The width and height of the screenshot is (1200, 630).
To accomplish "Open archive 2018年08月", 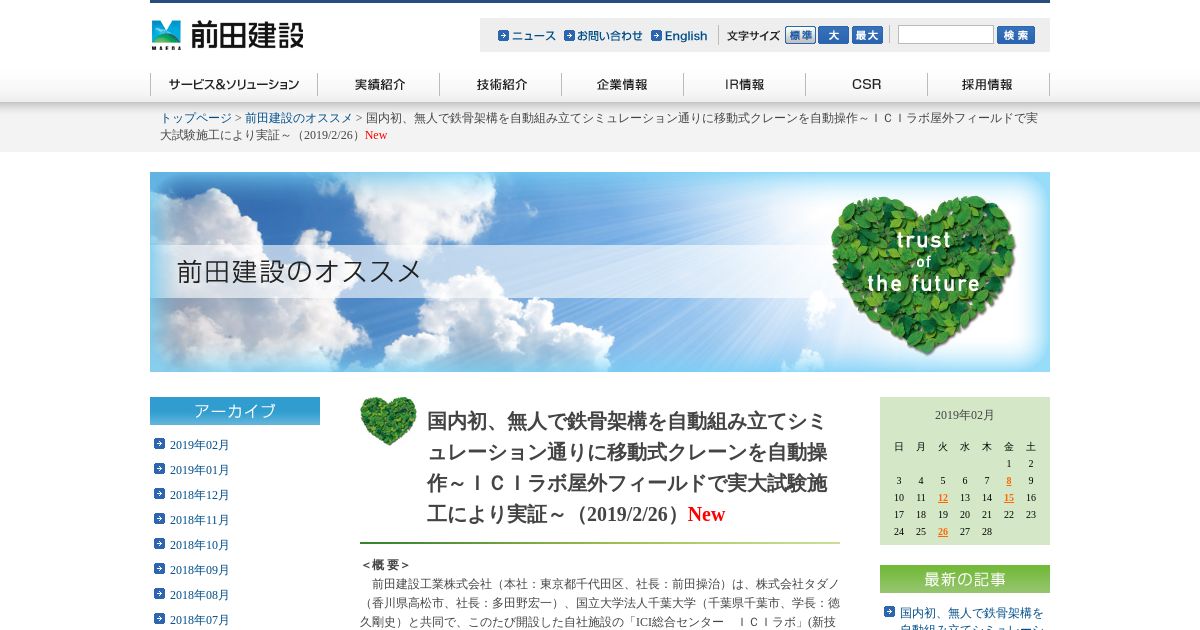I will (200, 595).
